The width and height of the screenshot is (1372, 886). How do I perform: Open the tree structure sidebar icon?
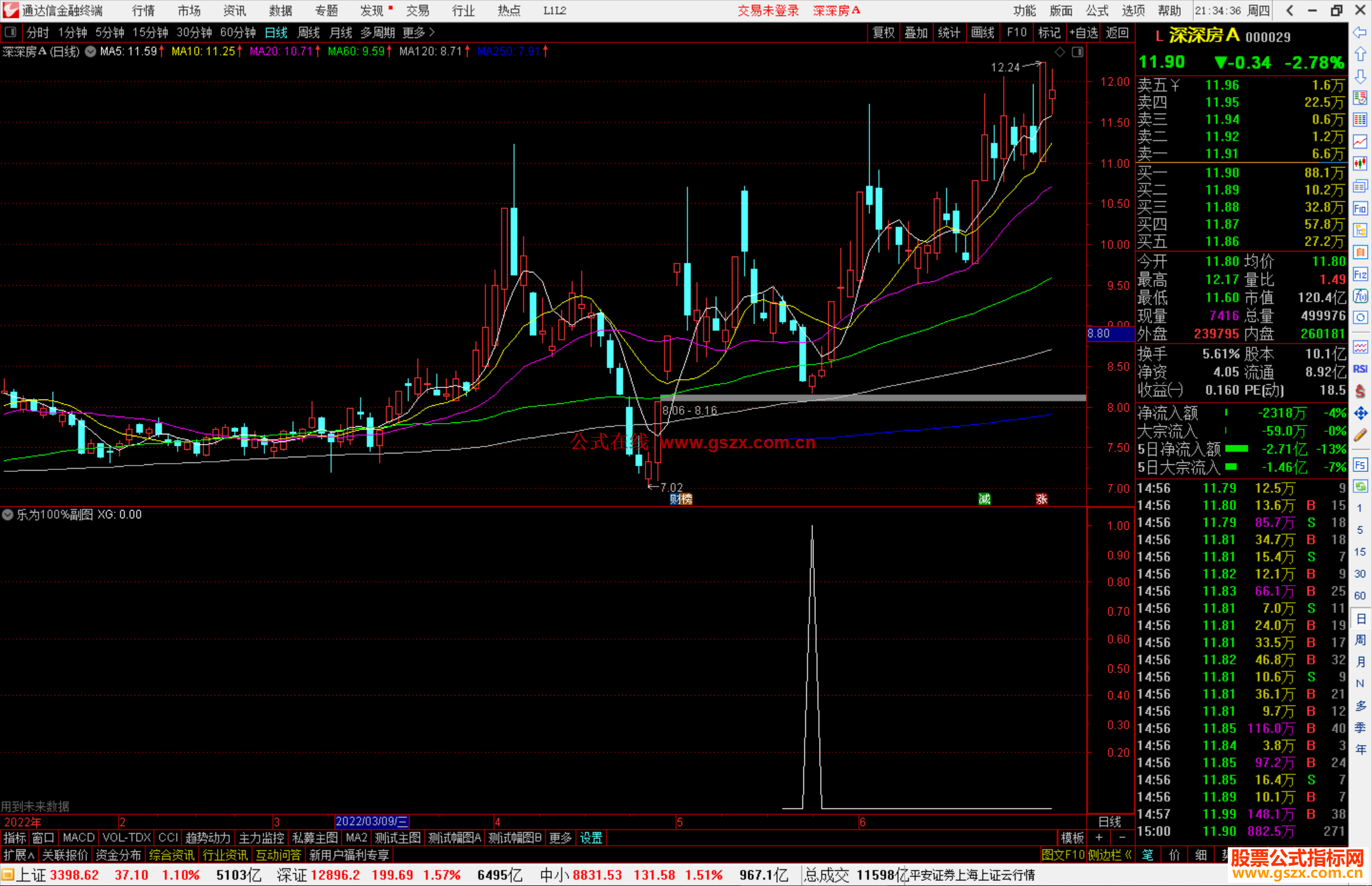(x=1360, y=230)
